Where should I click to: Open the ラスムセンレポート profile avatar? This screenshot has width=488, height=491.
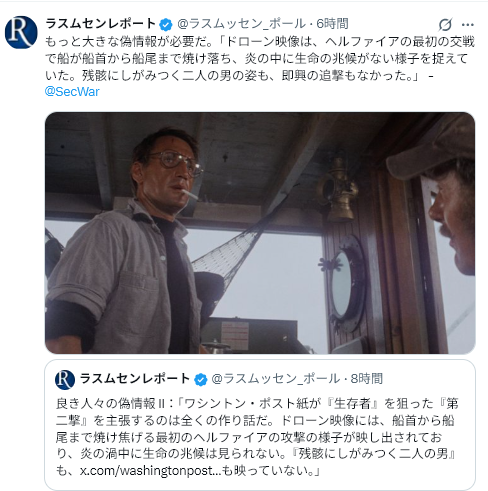click(21, 32)
